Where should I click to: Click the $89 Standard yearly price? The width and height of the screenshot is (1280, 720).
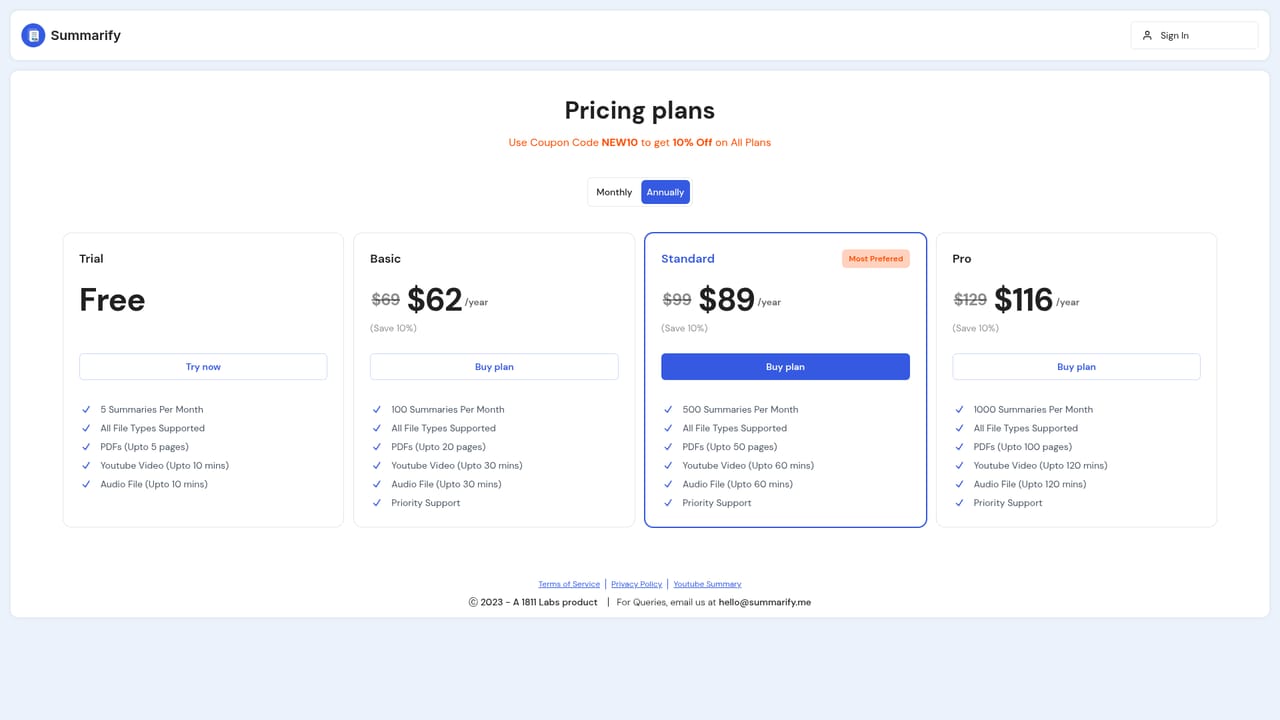727,300
